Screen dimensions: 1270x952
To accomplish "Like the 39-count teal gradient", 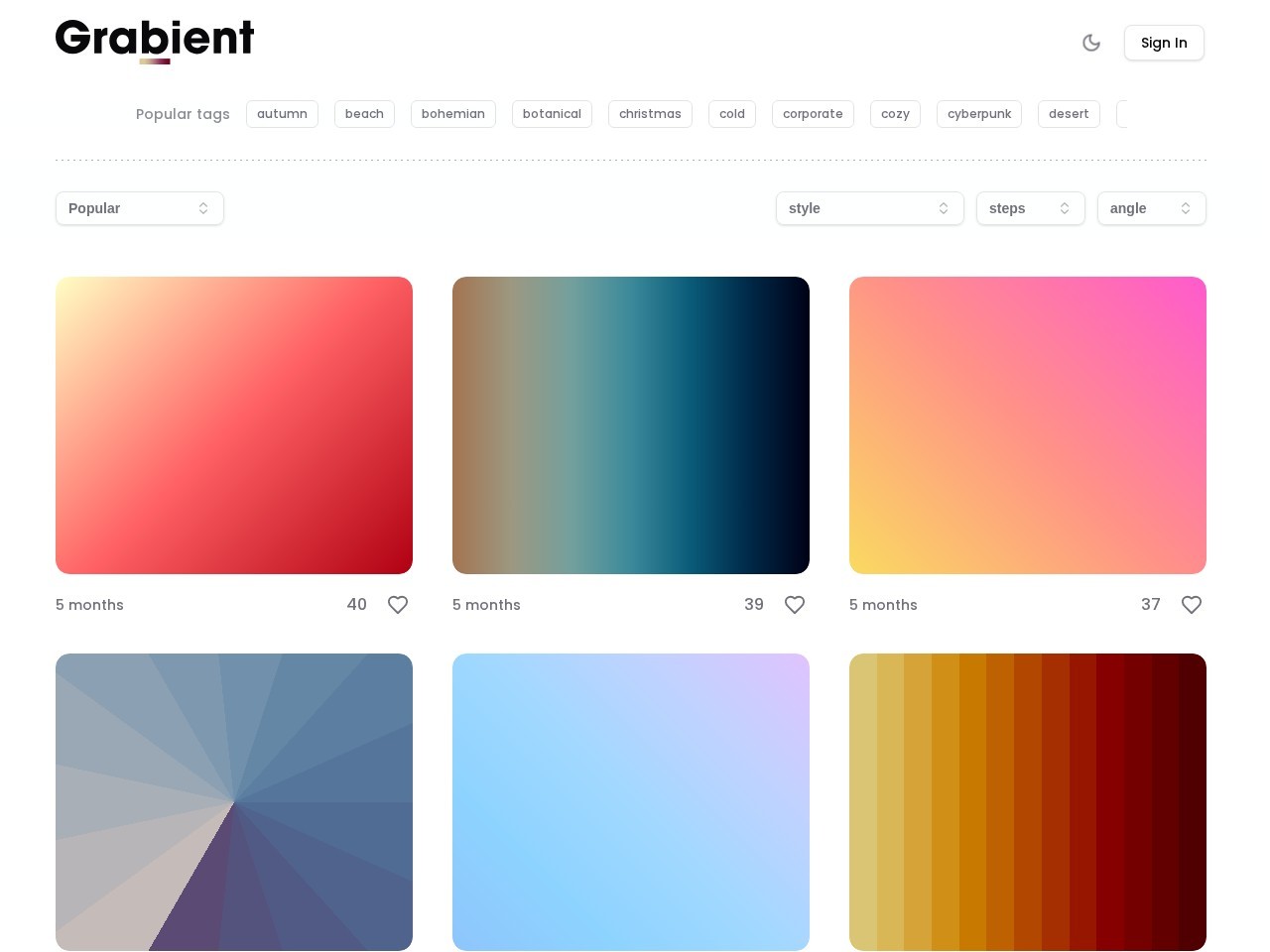I will (795, 605).
